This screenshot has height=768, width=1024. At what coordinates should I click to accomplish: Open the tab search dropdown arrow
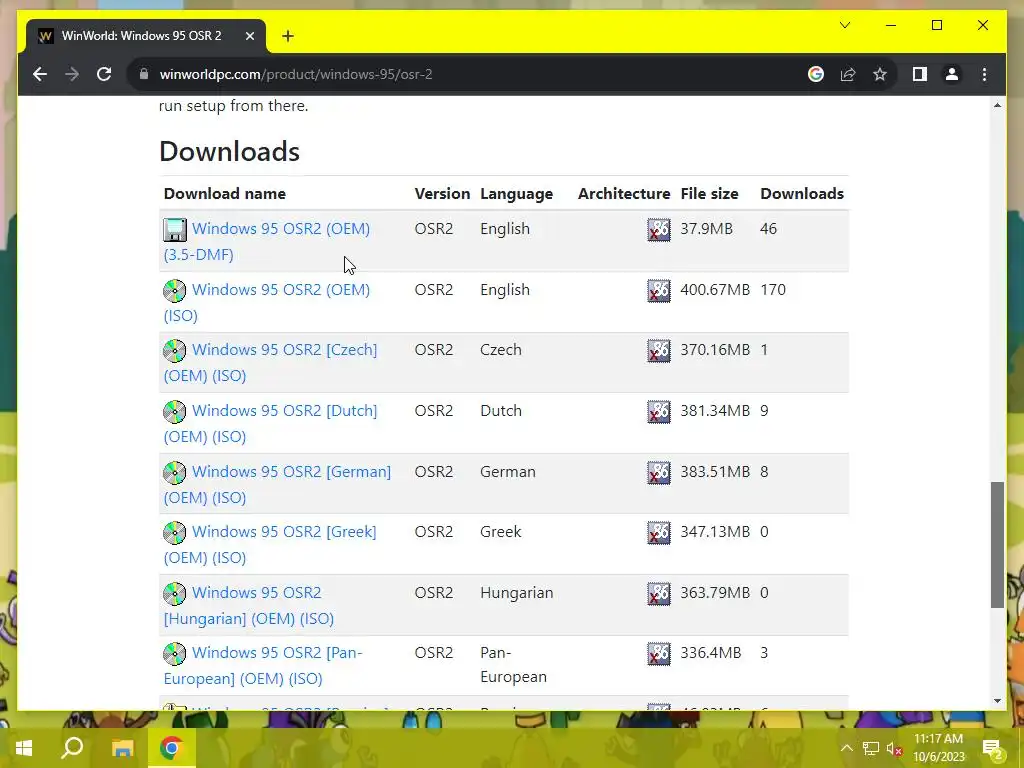pos(844,25)
